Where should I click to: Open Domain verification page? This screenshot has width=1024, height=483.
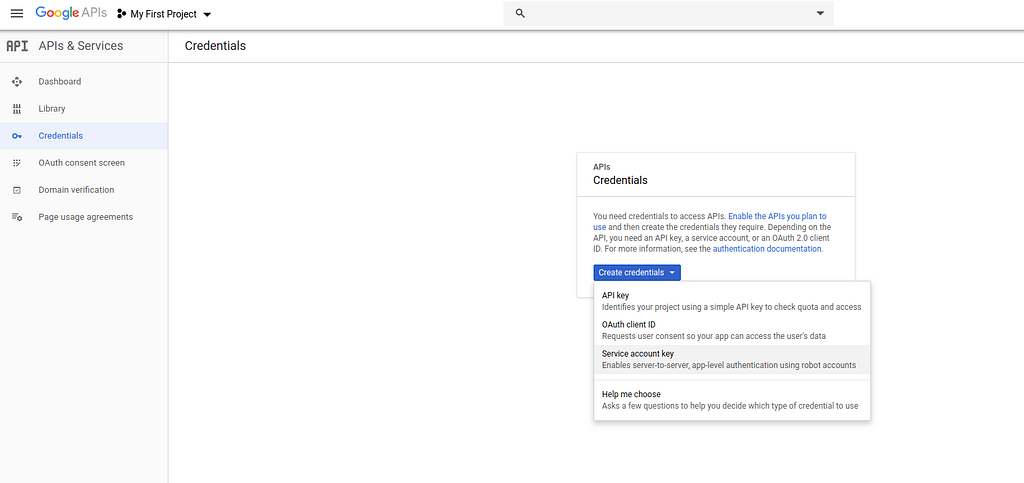84,190
